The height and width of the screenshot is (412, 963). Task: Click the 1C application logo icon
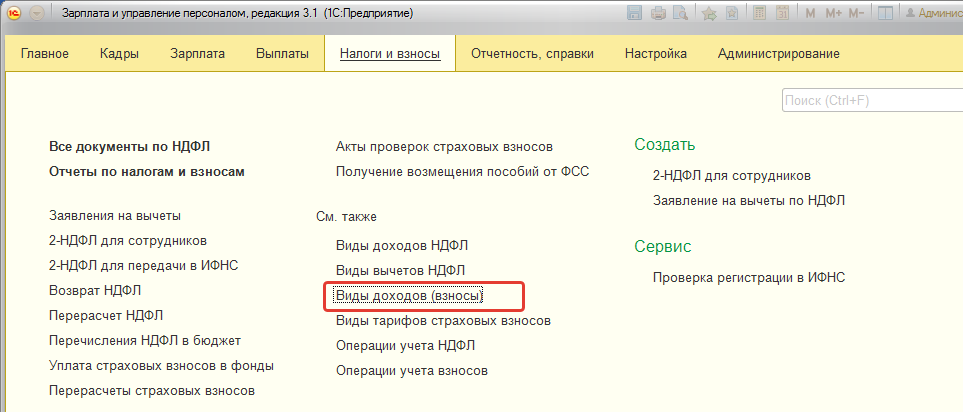(x=15, y=13)
